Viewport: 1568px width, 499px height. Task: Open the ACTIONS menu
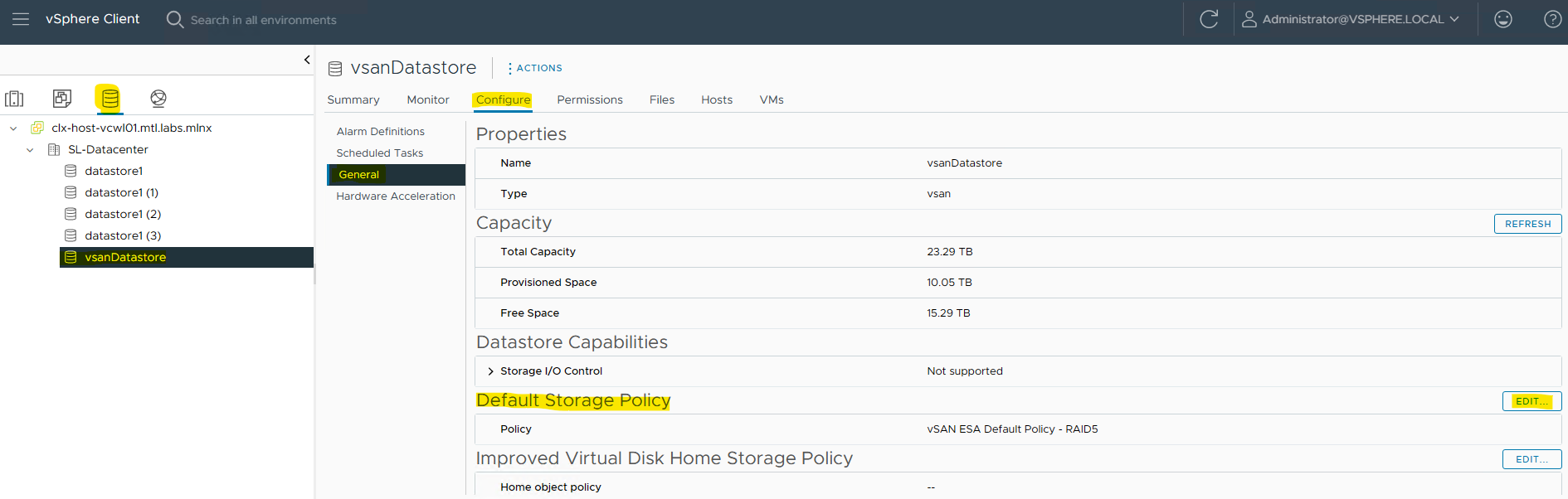tap(535, 68)
